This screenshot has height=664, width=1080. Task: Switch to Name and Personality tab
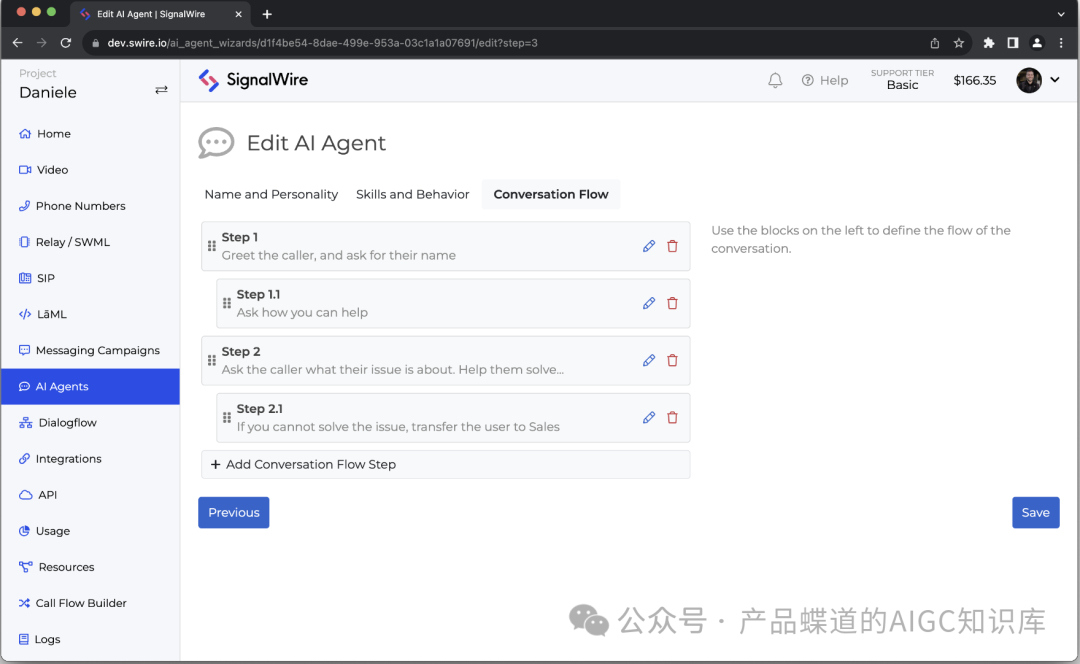coord(271,194)
